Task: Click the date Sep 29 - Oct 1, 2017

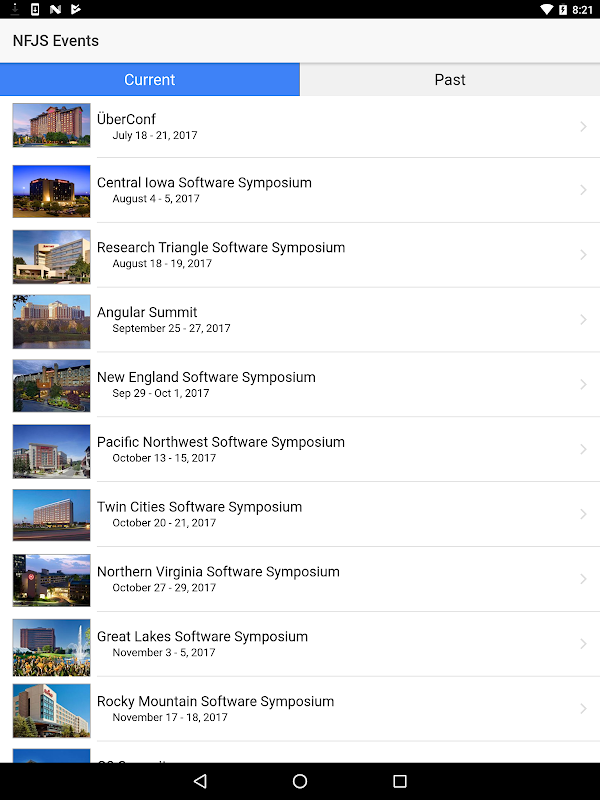Action: (161, 393)
